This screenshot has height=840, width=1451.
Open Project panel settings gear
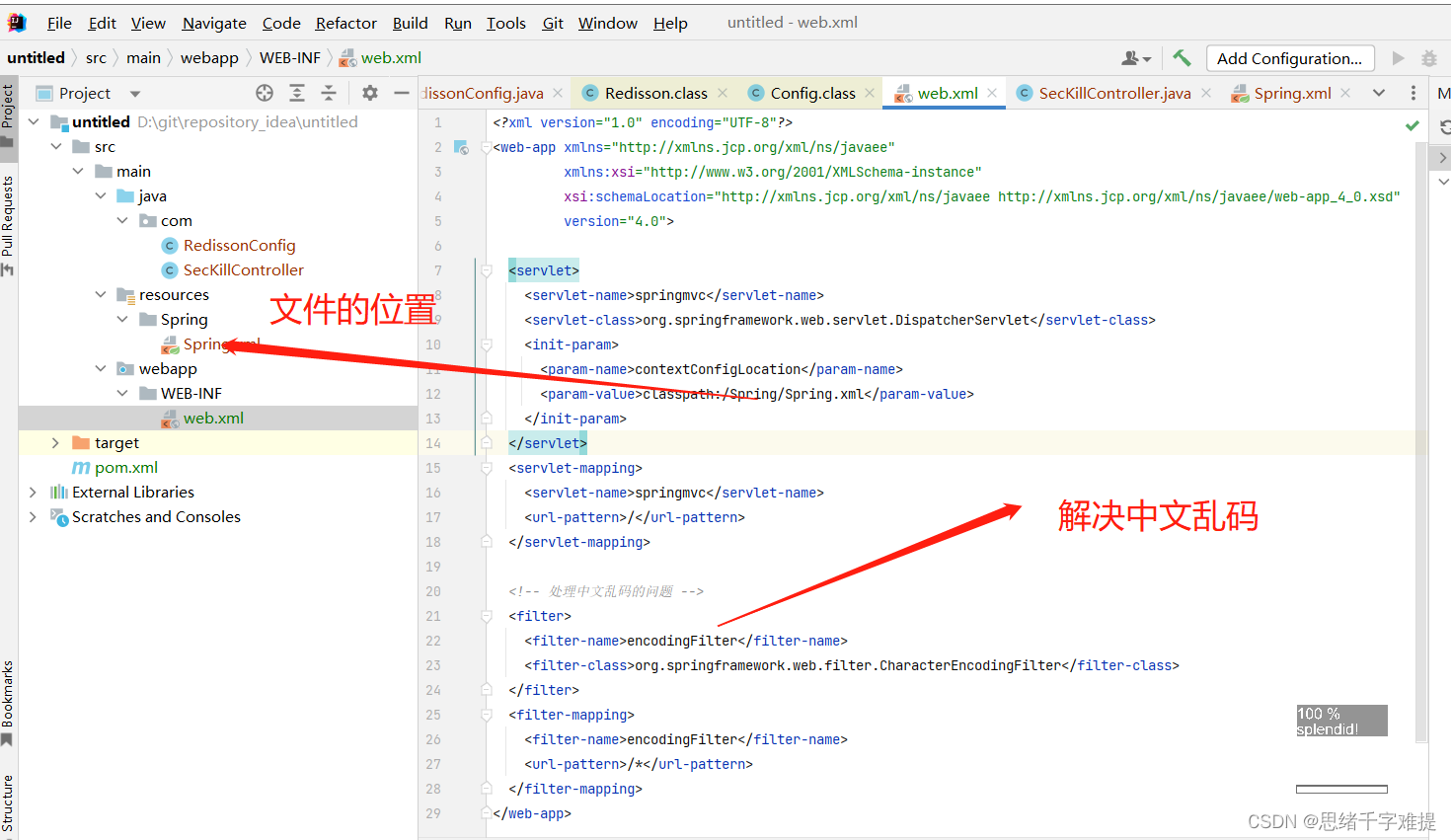(370, 93)
